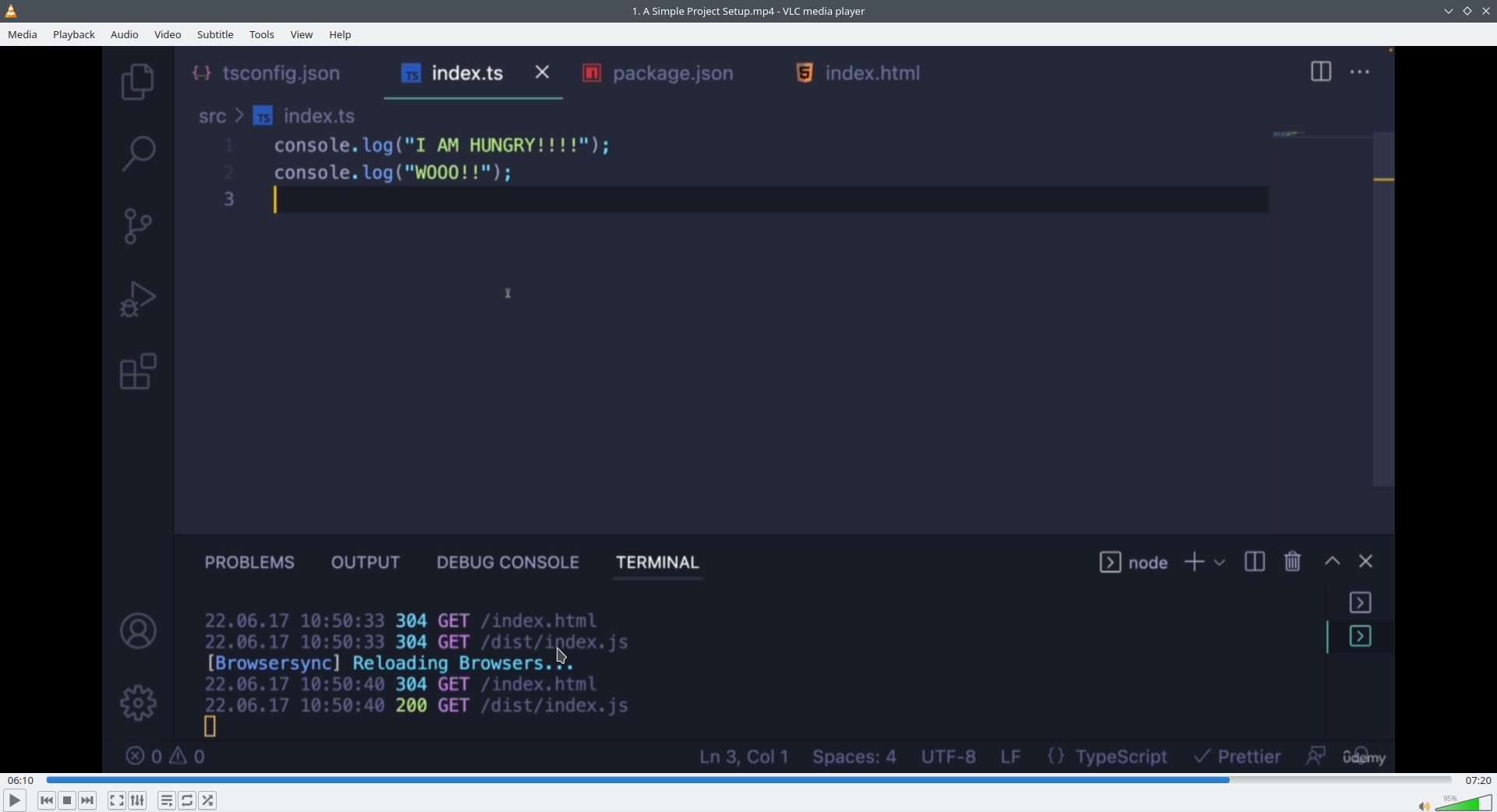The image size is (1497, 812).
Task: Kill the terminal with the trash icon
Action: click(1294, 561)
